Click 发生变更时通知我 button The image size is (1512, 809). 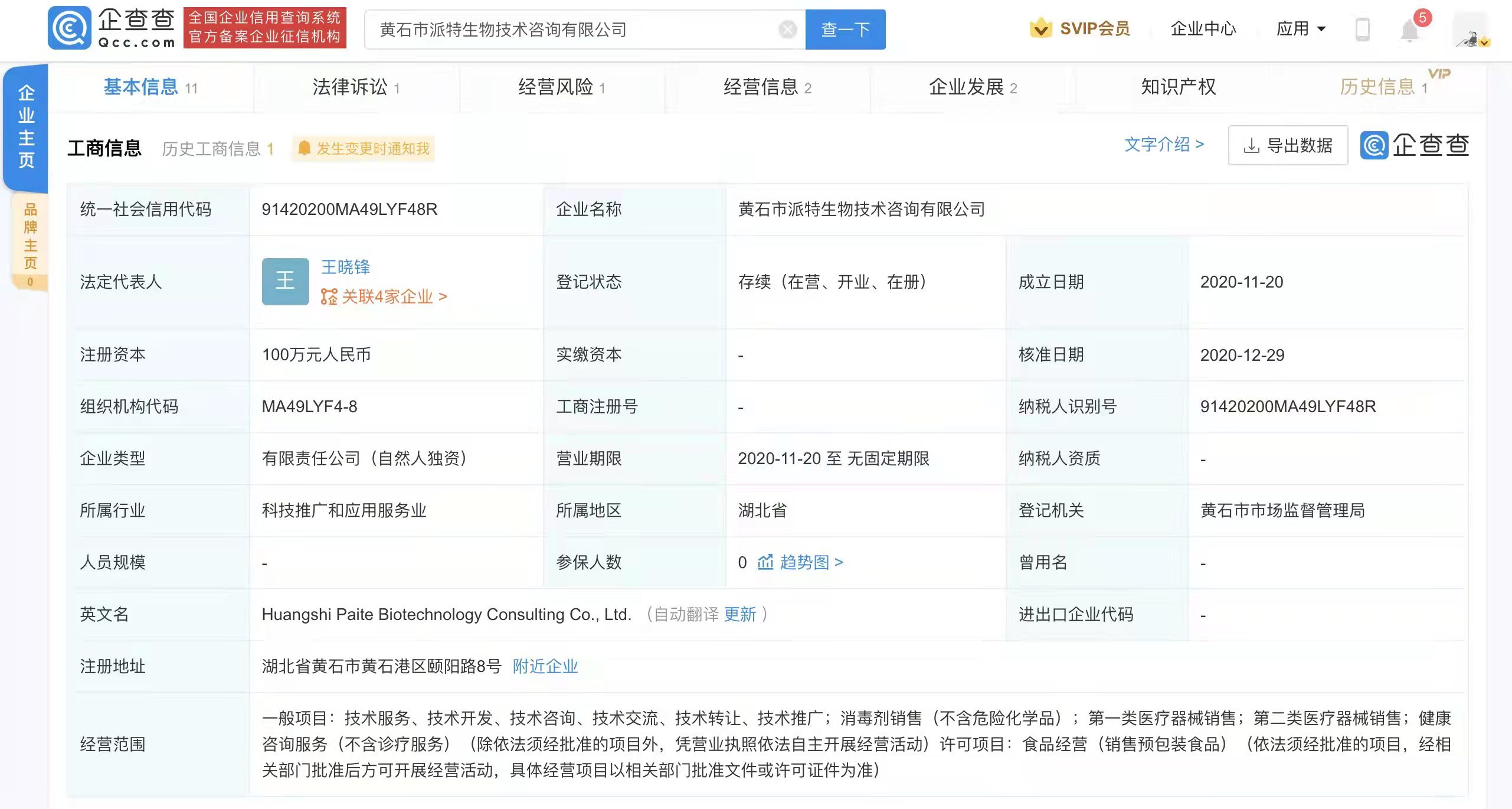[x=364, y=148]
